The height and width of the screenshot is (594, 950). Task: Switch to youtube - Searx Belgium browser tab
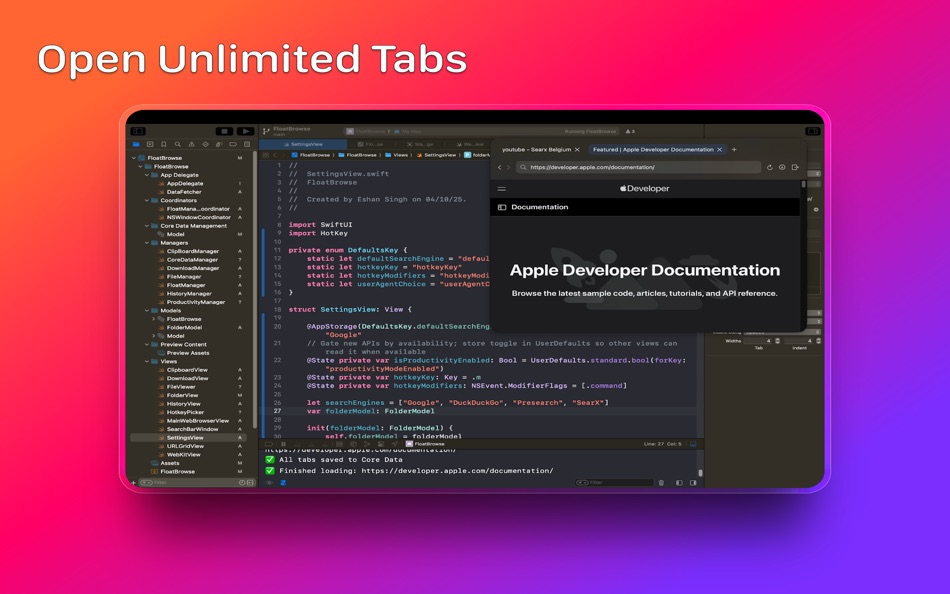(536, 149)
